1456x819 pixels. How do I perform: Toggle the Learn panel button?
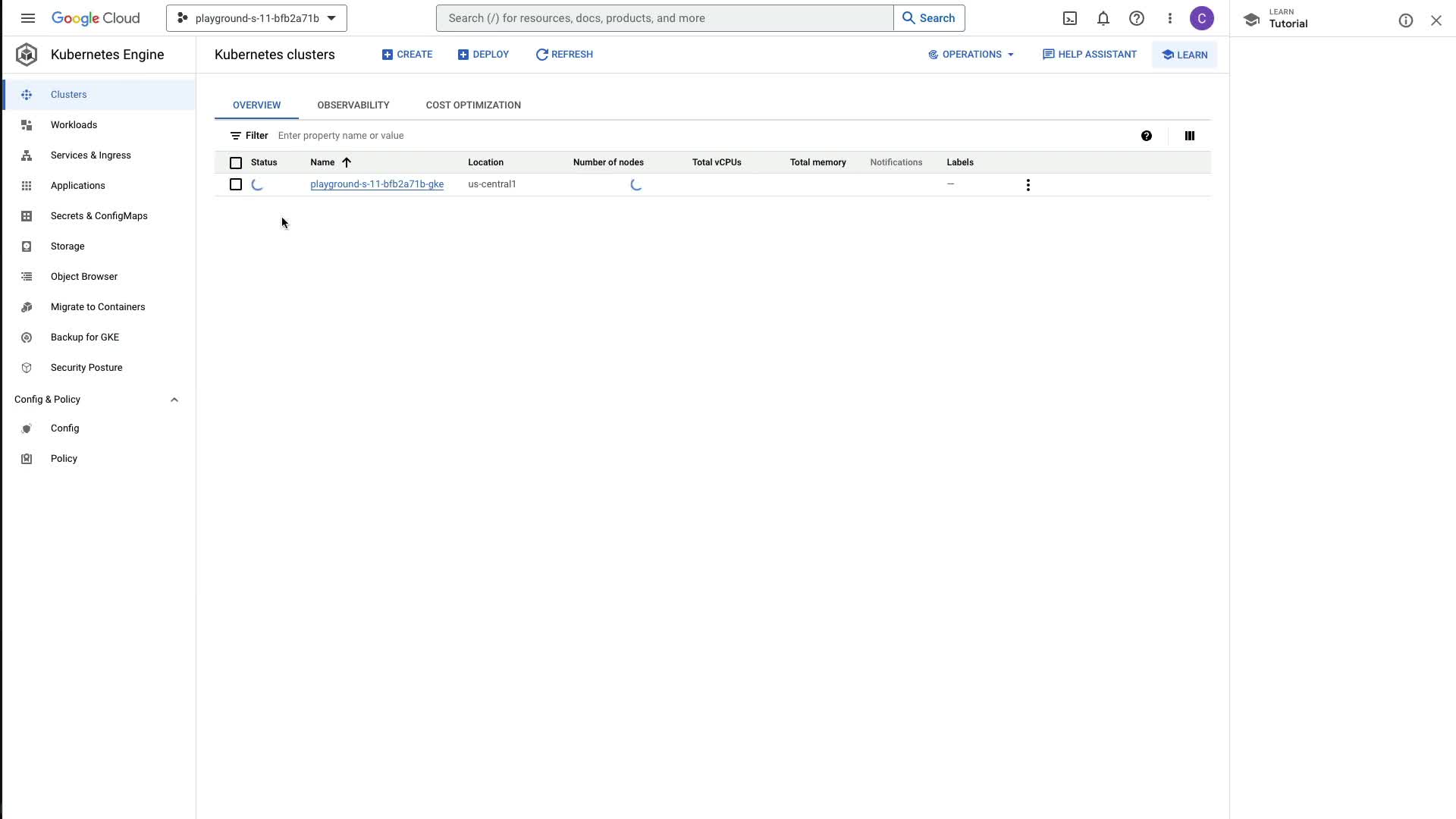coord(1184,55)
